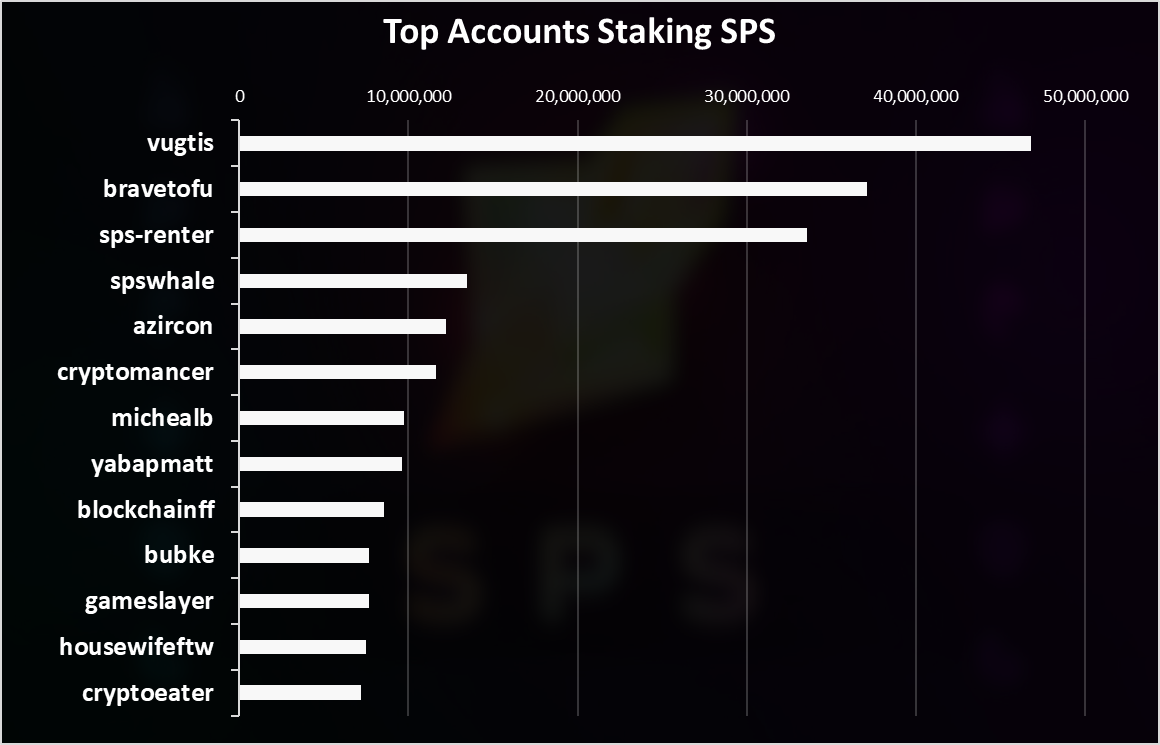Click the cryptoeater category label
This screenshot has height=745, width=1160.
tap(148, 693)
